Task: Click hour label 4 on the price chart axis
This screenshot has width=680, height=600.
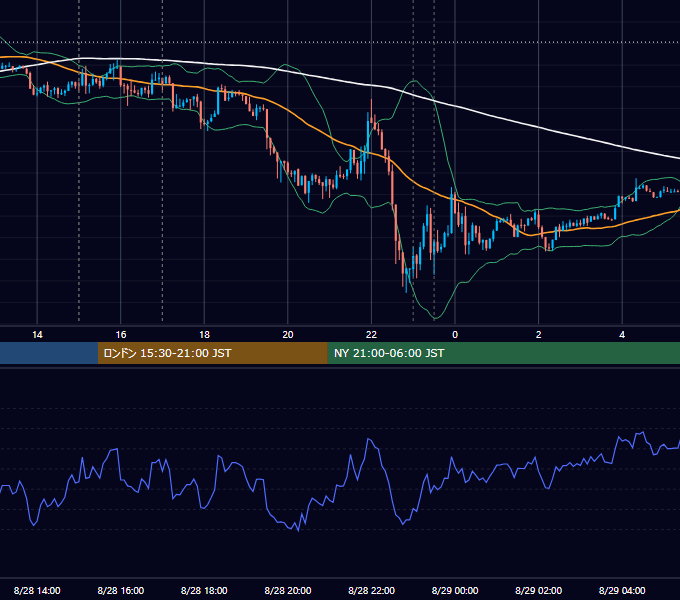Action: click(622, 334)
